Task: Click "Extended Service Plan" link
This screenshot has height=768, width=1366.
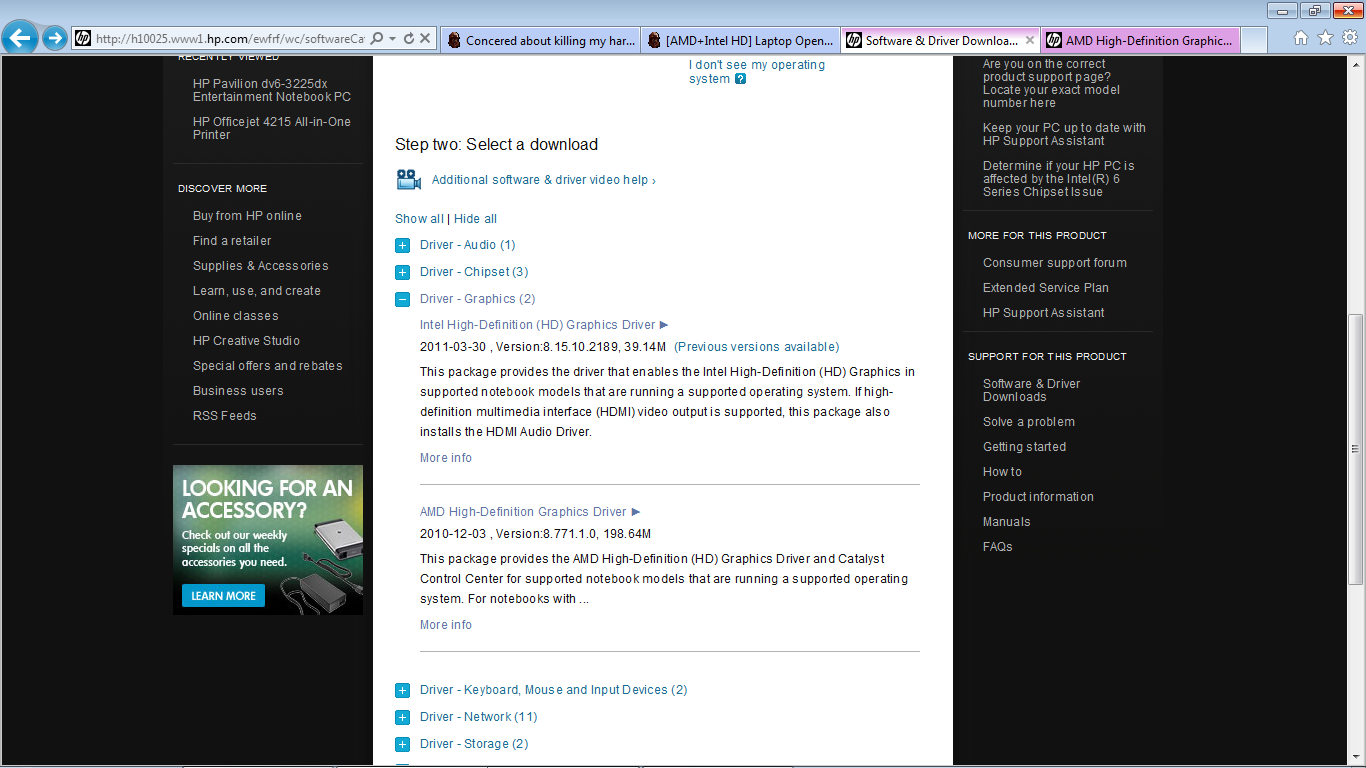Action: click(1046, 288)
